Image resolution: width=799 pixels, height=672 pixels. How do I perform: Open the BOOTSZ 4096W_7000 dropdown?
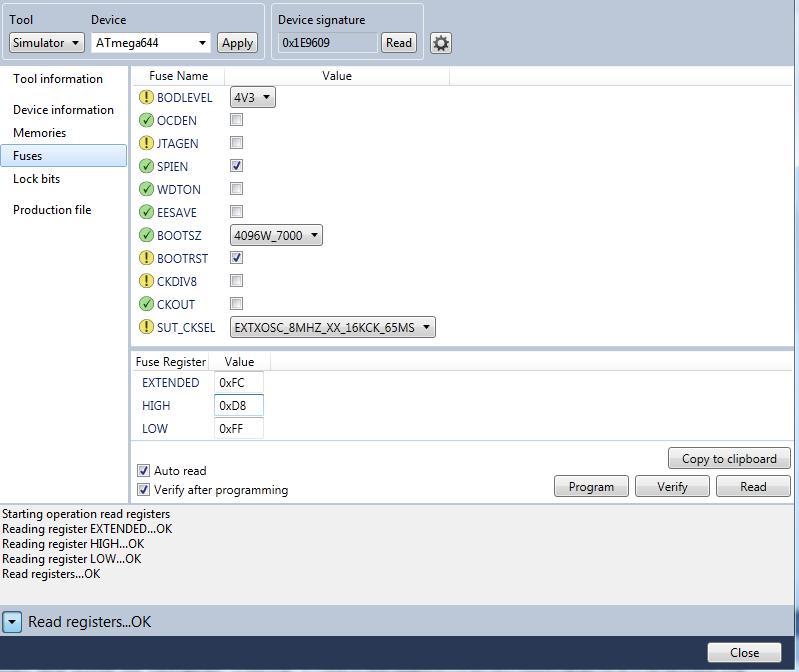coord(276,236)
